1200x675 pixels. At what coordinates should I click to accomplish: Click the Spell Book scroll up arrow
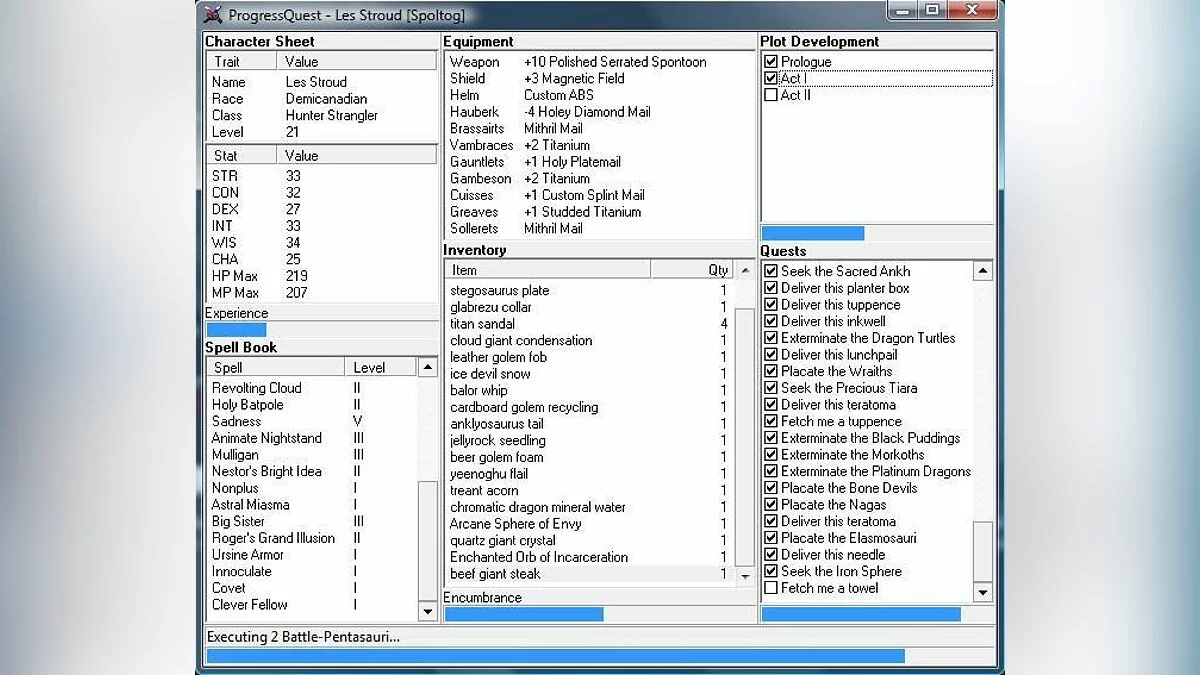428,368
